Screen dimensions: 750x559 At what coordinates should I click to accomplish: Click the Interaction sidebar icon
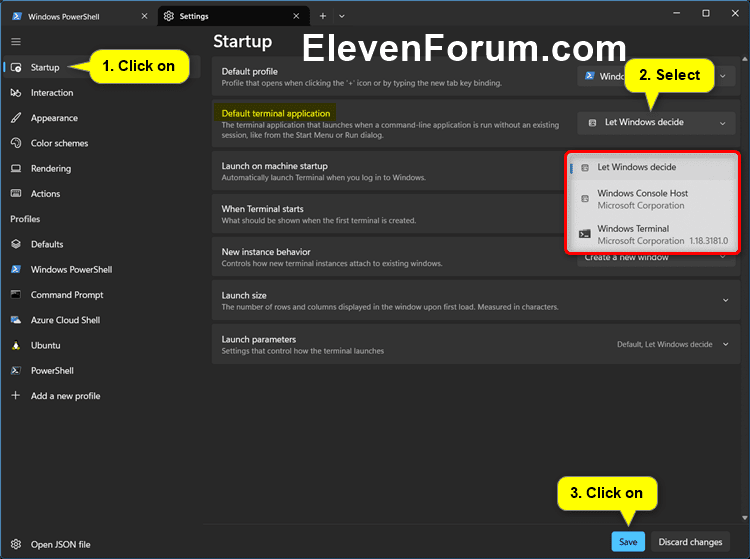pyautogui.click(x=16, y=93)
